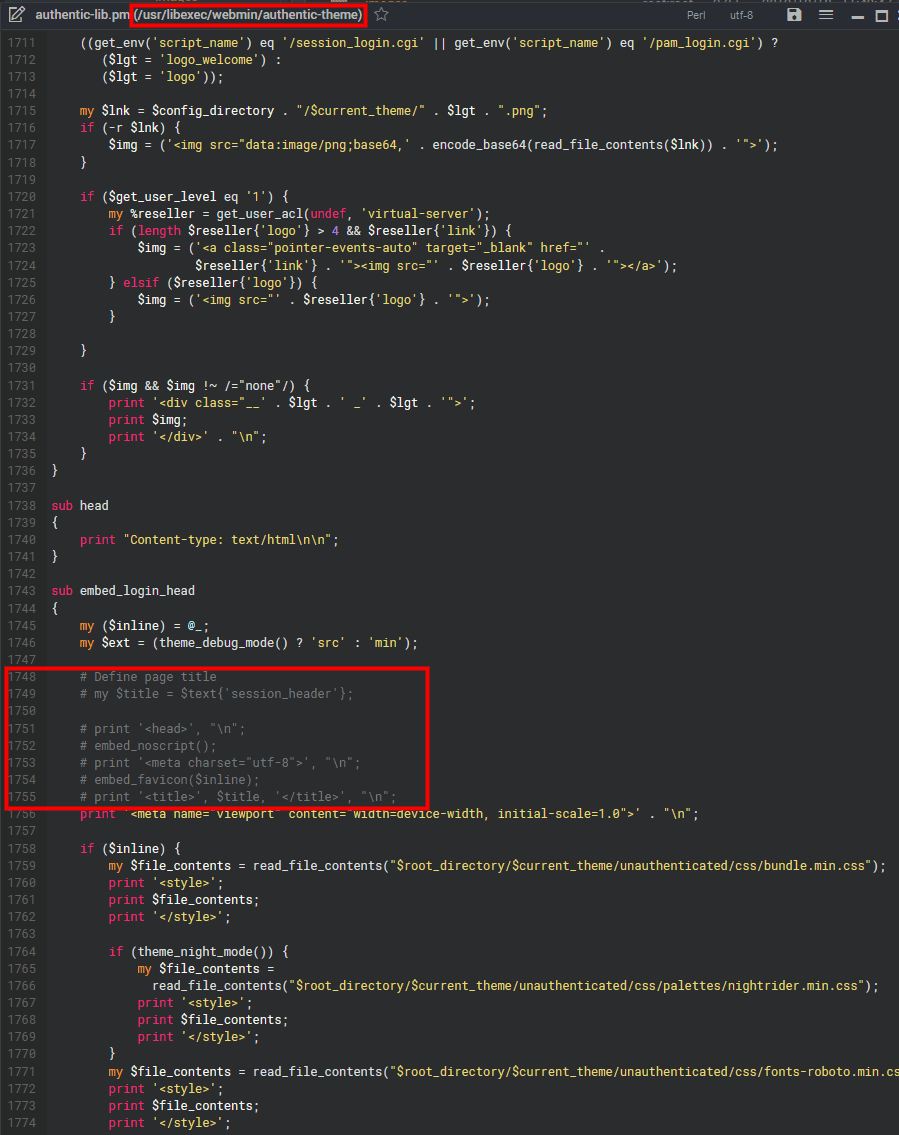This screenshot has width=899, height=1135.
Task: Click the nightrider.min.css path line
Action: pyautogui.click(x=515, y=986)
